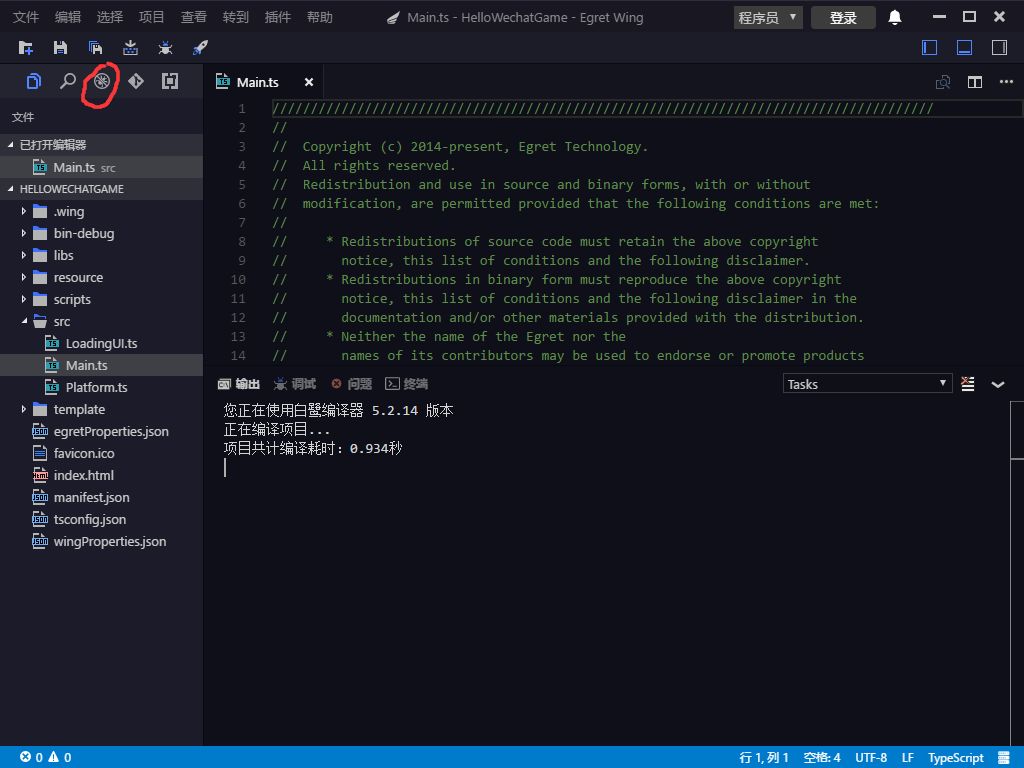Expand the scripts folder
This screenshot has width=1024, height=768.
[x=24, y=299]
